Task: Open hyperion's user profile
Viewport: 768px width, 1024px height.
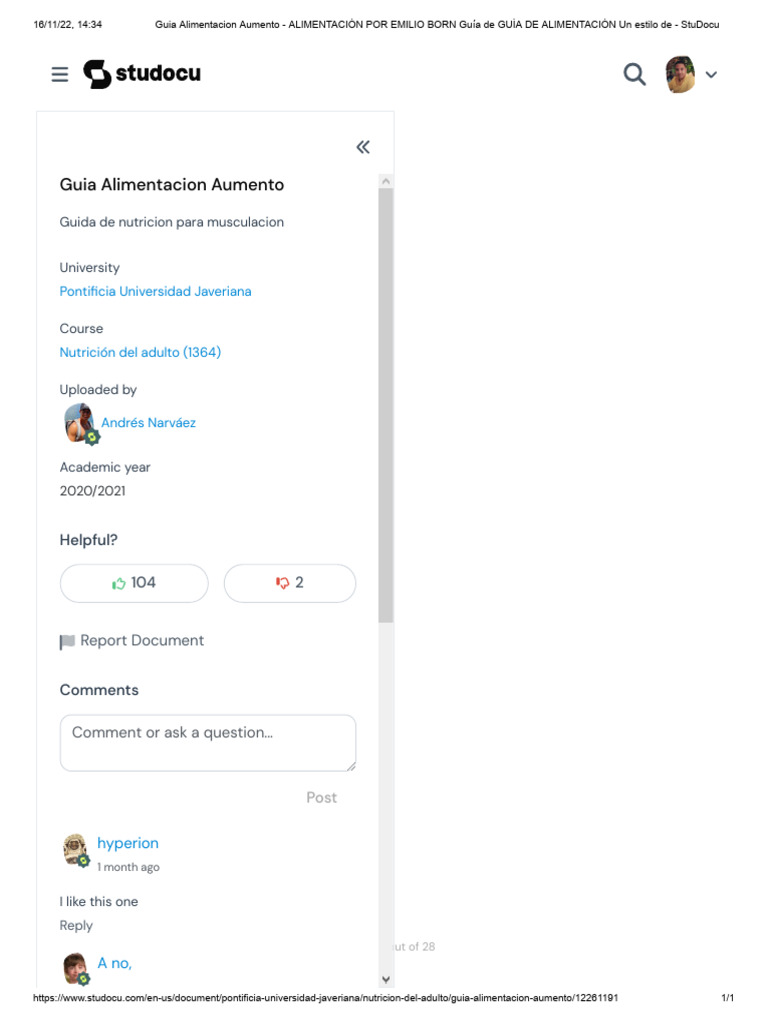Action: coord(128,843)
